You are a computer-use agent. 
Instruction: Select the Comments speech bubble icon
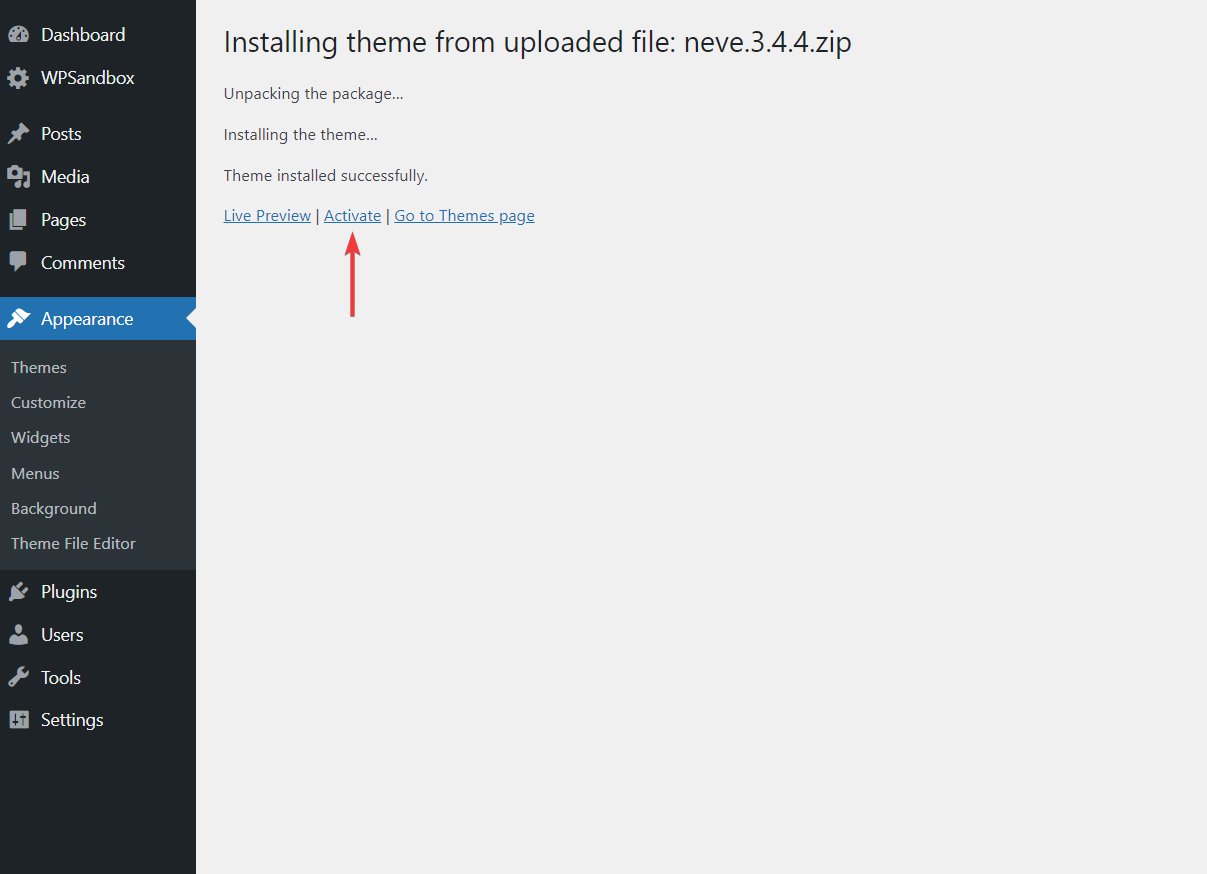pyautogui.click(x=21, y=262)
